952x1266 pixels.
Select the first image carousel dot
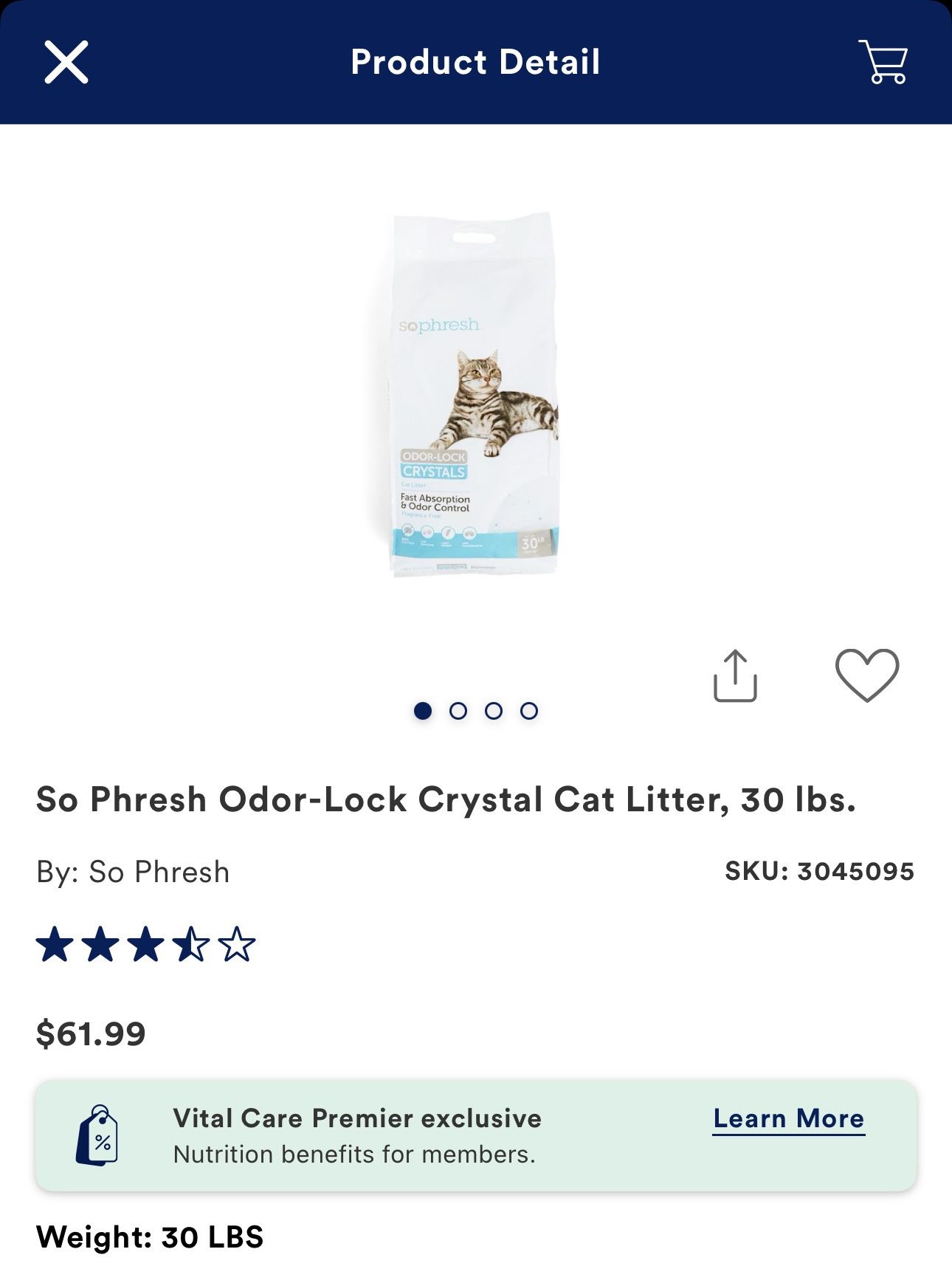(423, 711)
